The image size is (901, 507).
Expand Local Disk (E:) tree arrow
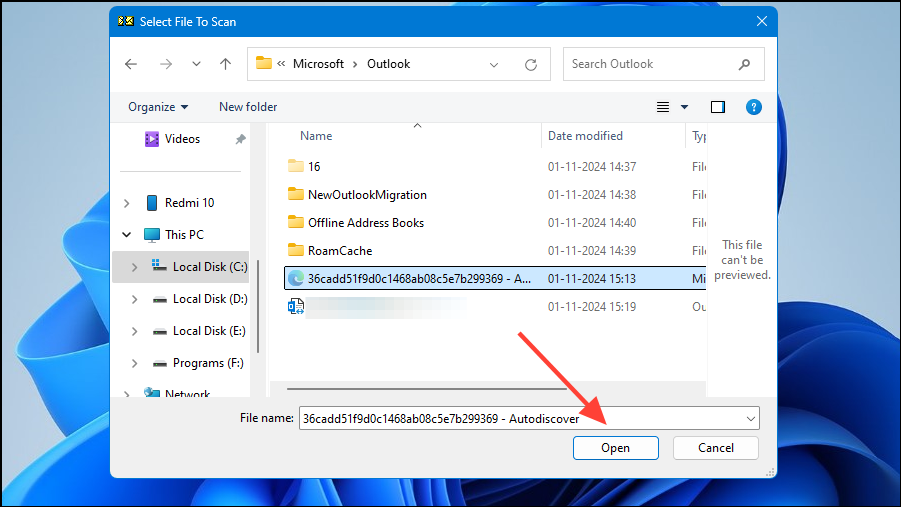[x=134, y=332]
